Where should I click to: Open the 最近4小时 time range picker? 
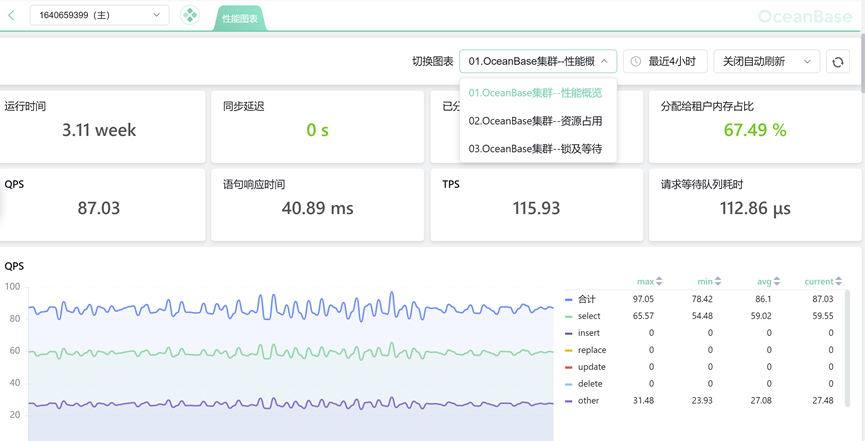tap(665, 61)
